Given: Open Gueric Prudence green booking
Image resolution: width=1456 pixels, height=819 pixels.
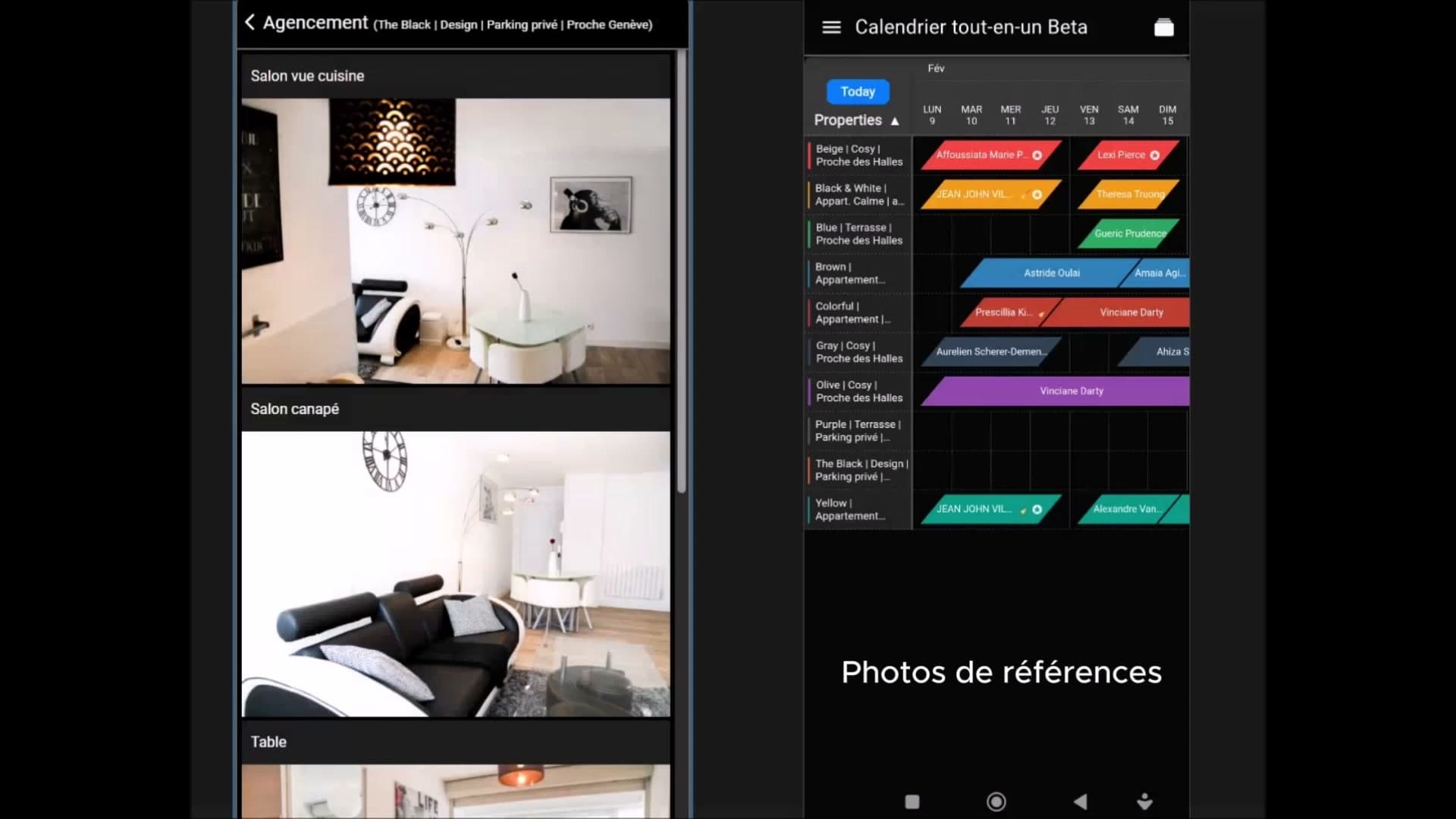Looking at the screenshot, I should tap(1129, 234).
